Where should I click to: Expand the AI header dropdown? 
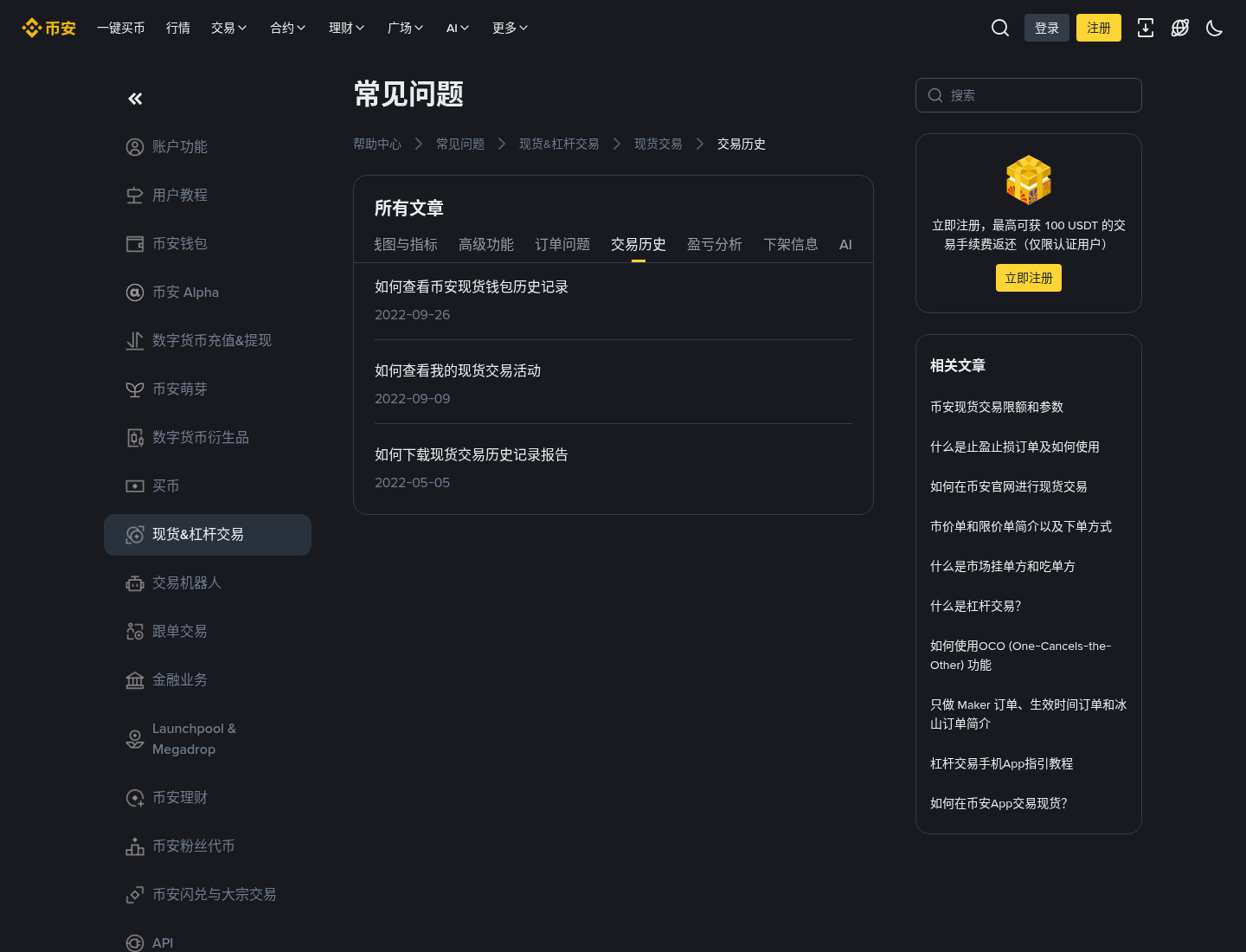coord(458,28)
